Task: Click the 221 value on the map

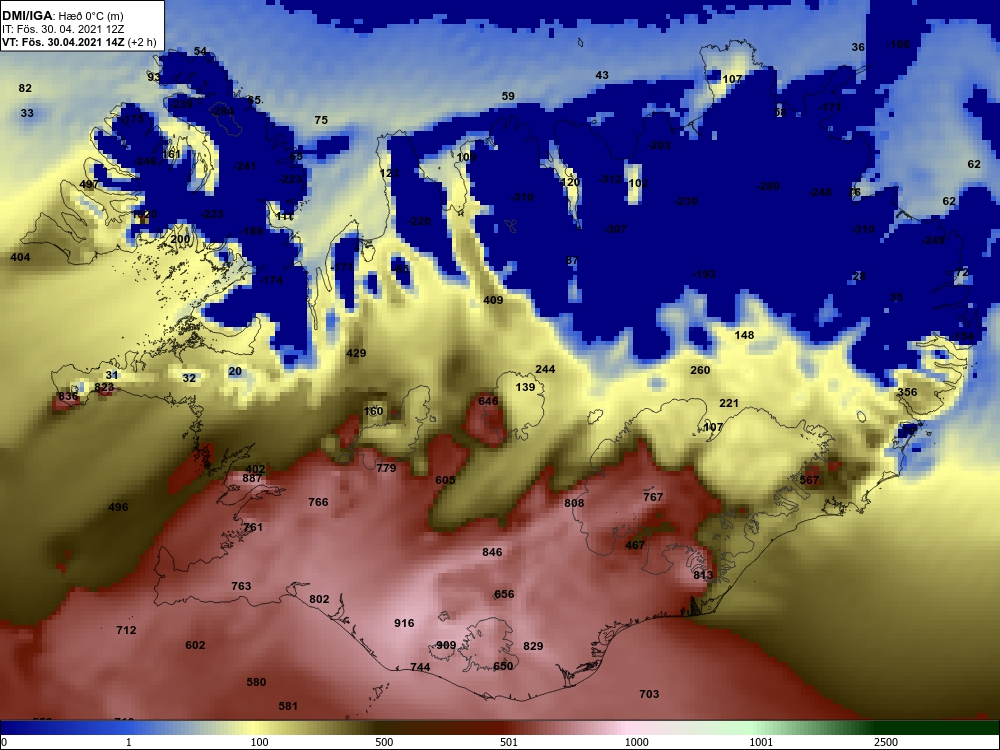Action: tap(729, 403)
